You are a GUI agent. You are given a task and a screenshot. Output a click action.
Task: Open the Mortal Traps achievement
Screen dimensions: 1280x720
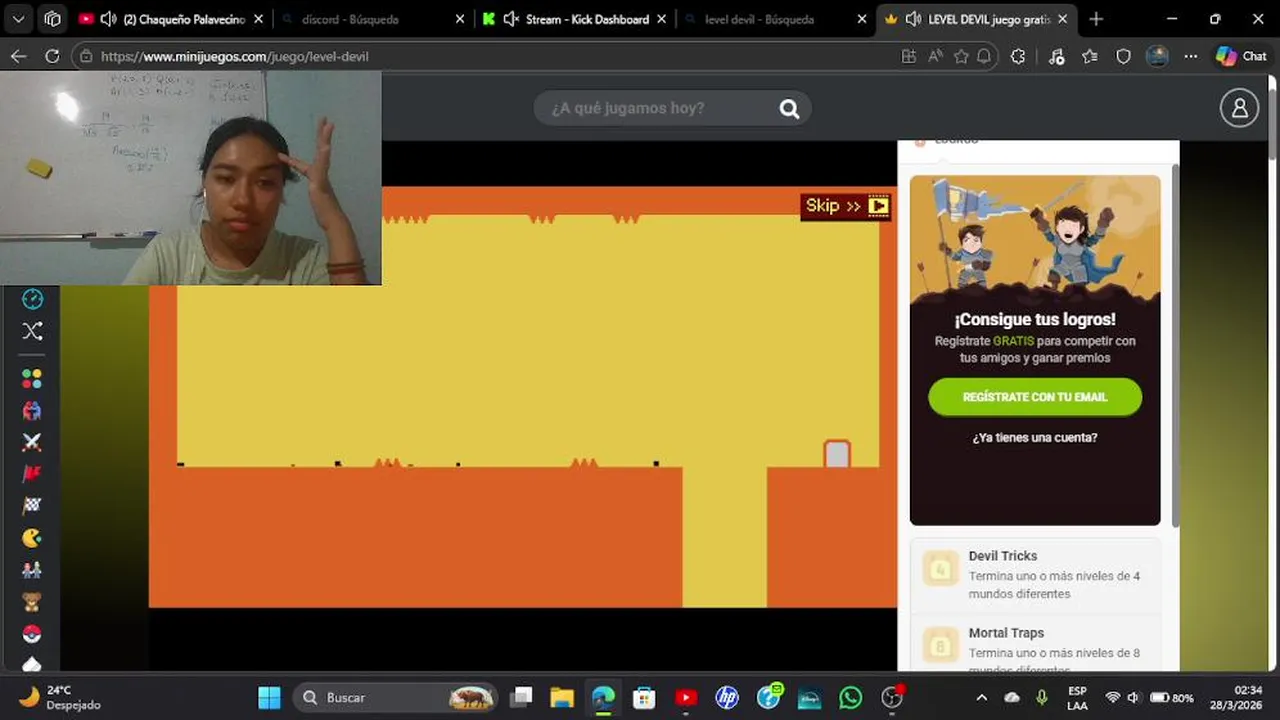click(1035, 645)
